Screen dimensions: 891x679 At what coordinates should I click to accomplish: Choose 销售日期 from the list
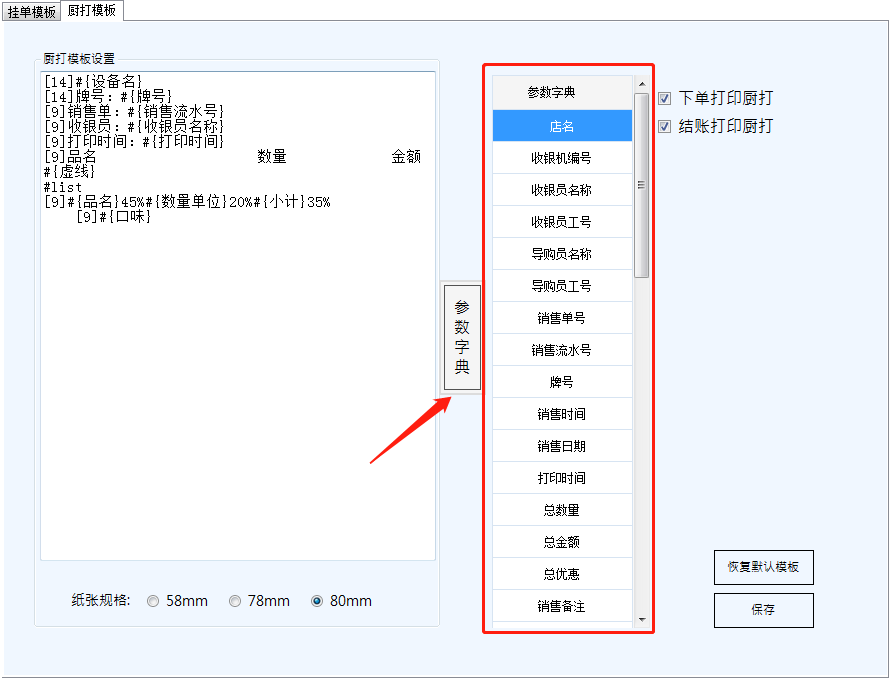pyautogui.click(x=562, y=446)
